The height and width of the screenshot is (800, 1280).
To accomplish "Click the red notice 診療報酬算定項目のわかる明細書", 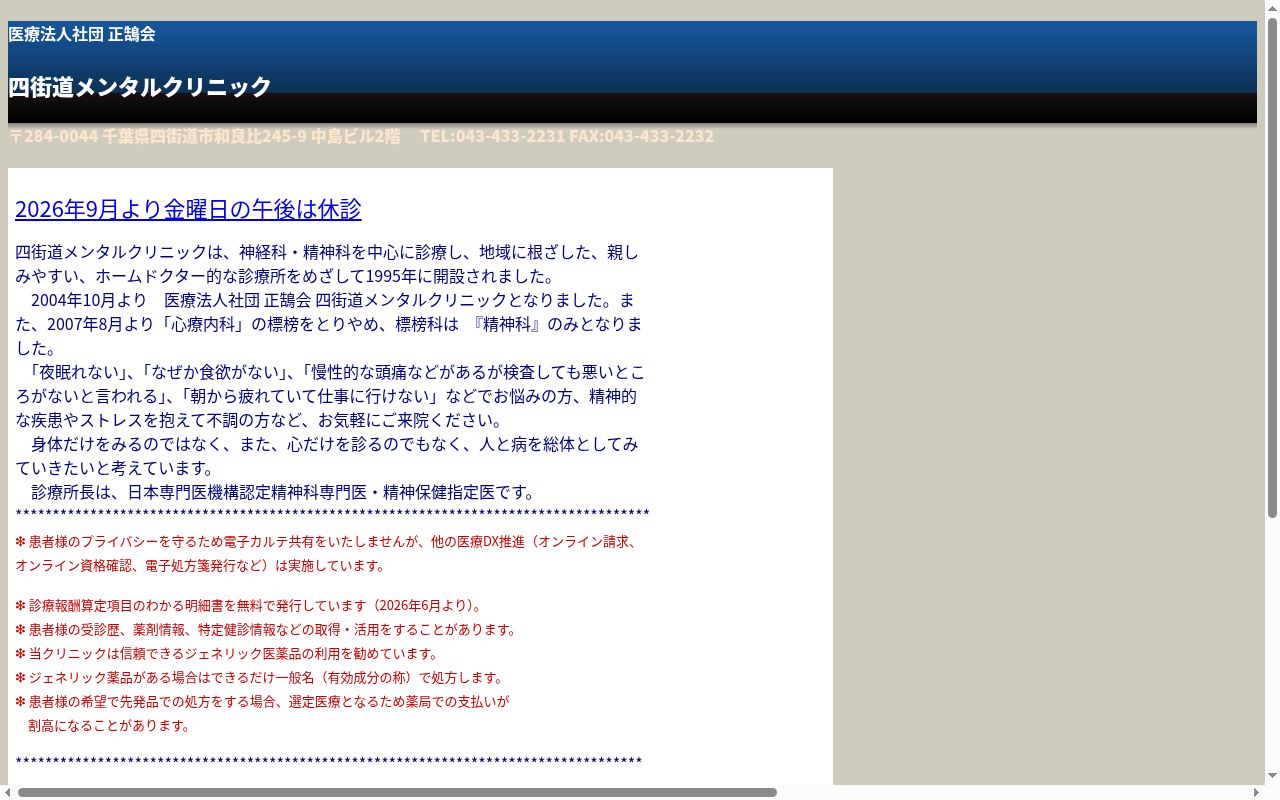I will 250,606.
